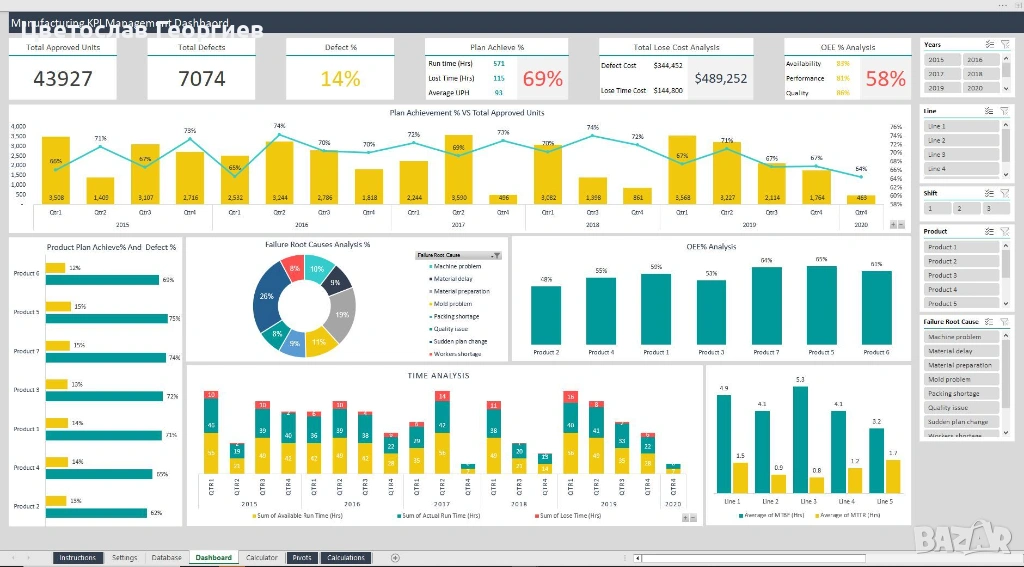Clear the Product slicer filter
Screen dimensions: 1024x567
(1005, 232)
